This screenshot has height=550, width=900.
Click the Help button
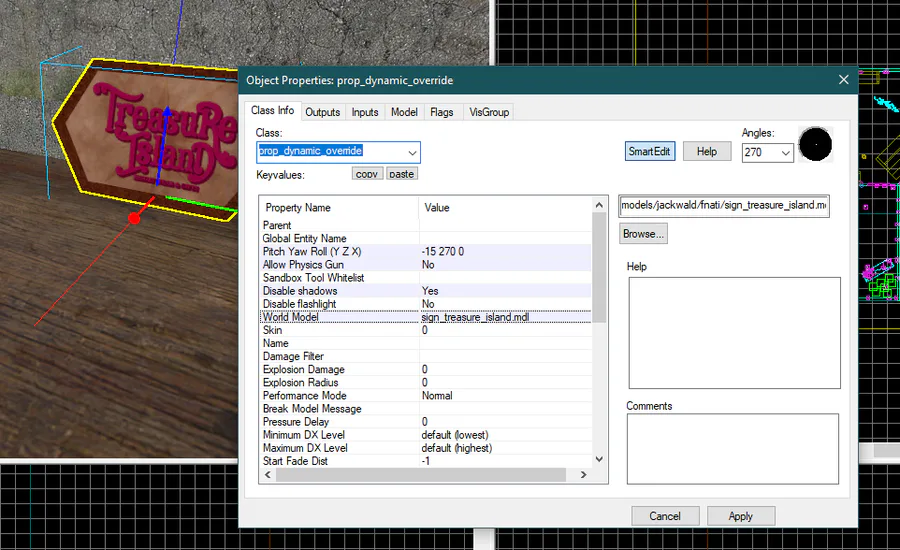[707, 152]
